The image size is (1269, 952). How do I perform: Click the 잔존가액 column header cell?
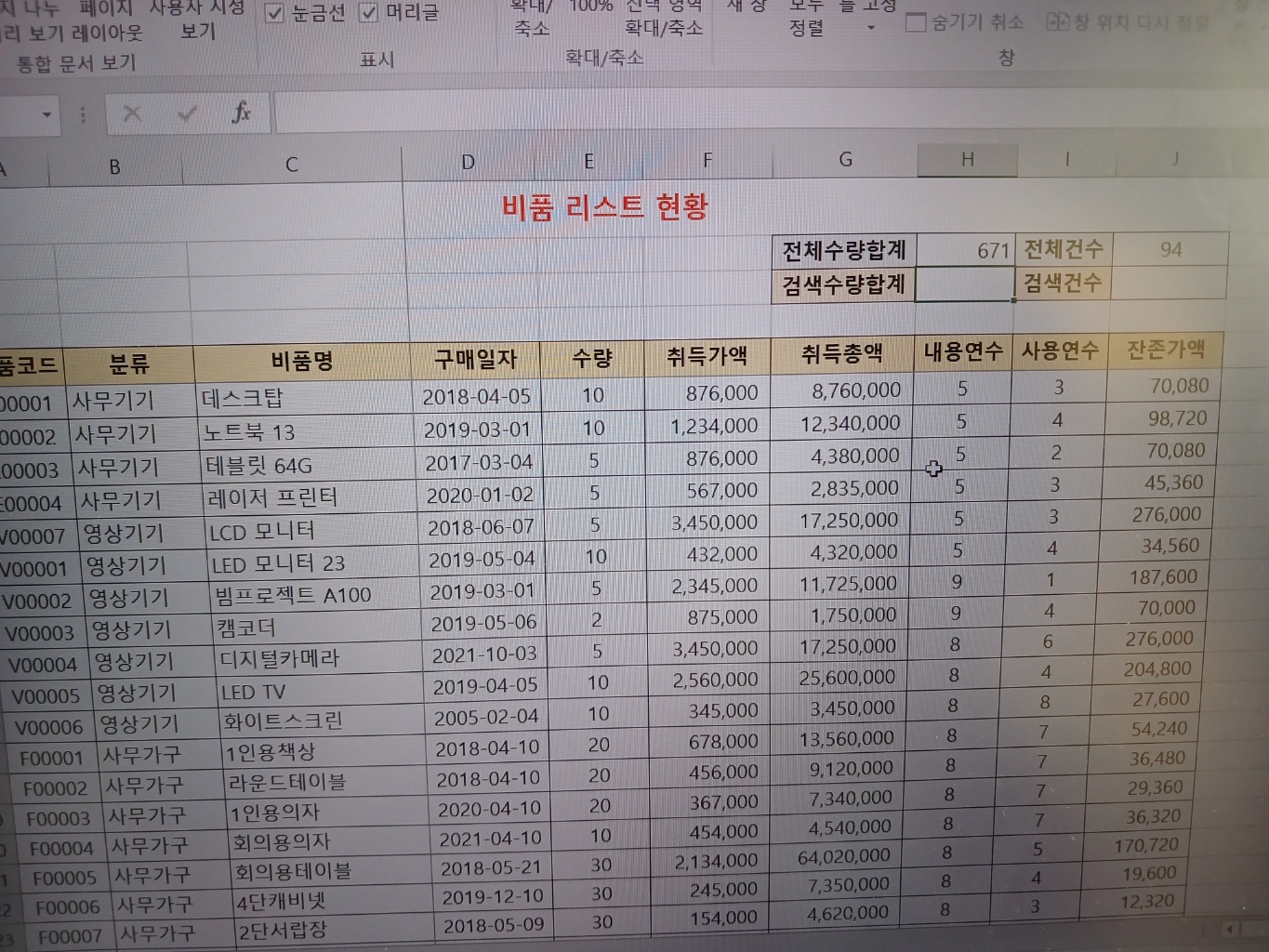1165,350
